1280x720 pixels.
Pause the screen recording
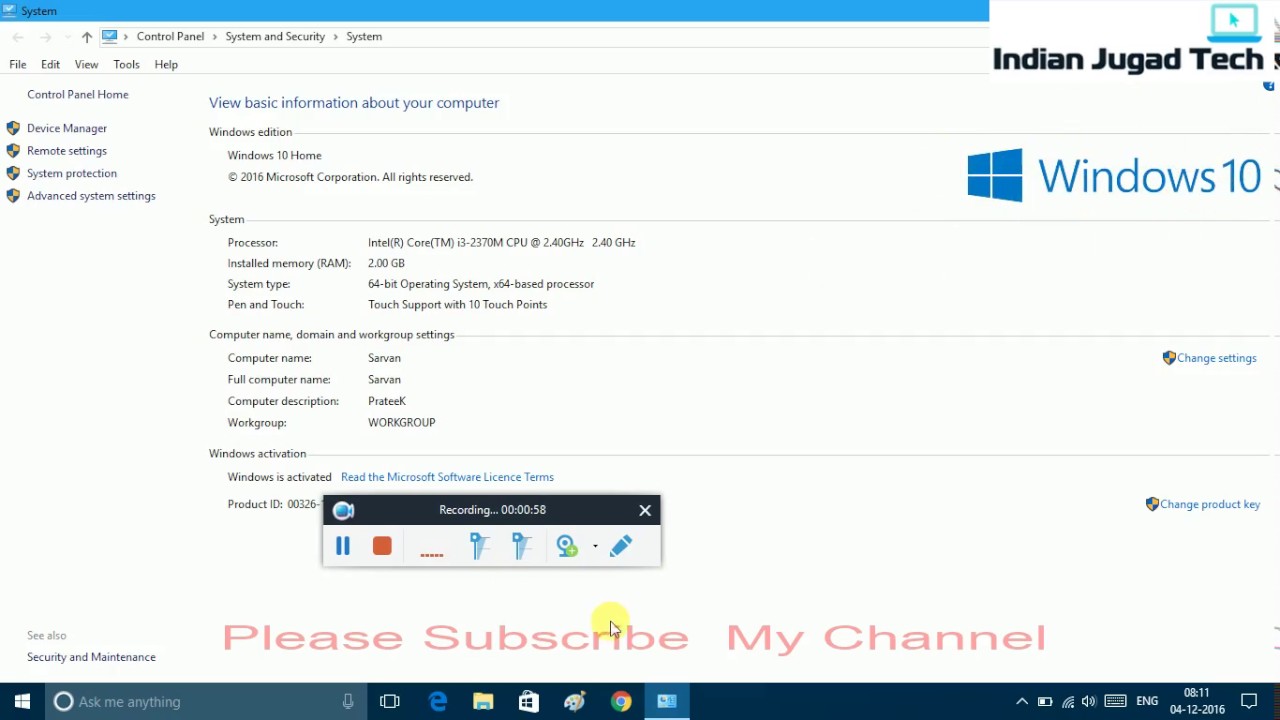coord(342,546)
